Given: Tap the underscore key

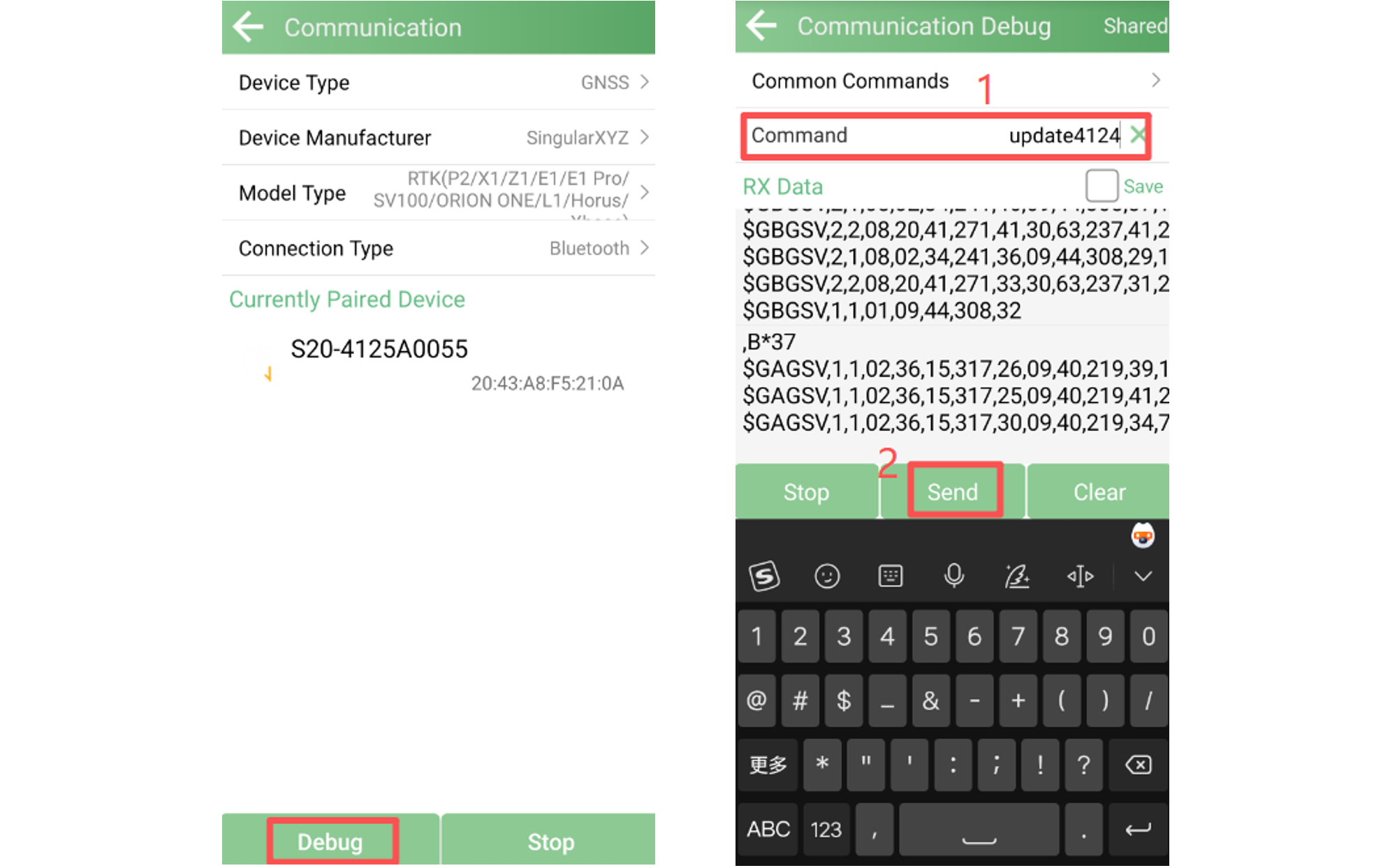Looking at the screenshot, I should (888, 700).
